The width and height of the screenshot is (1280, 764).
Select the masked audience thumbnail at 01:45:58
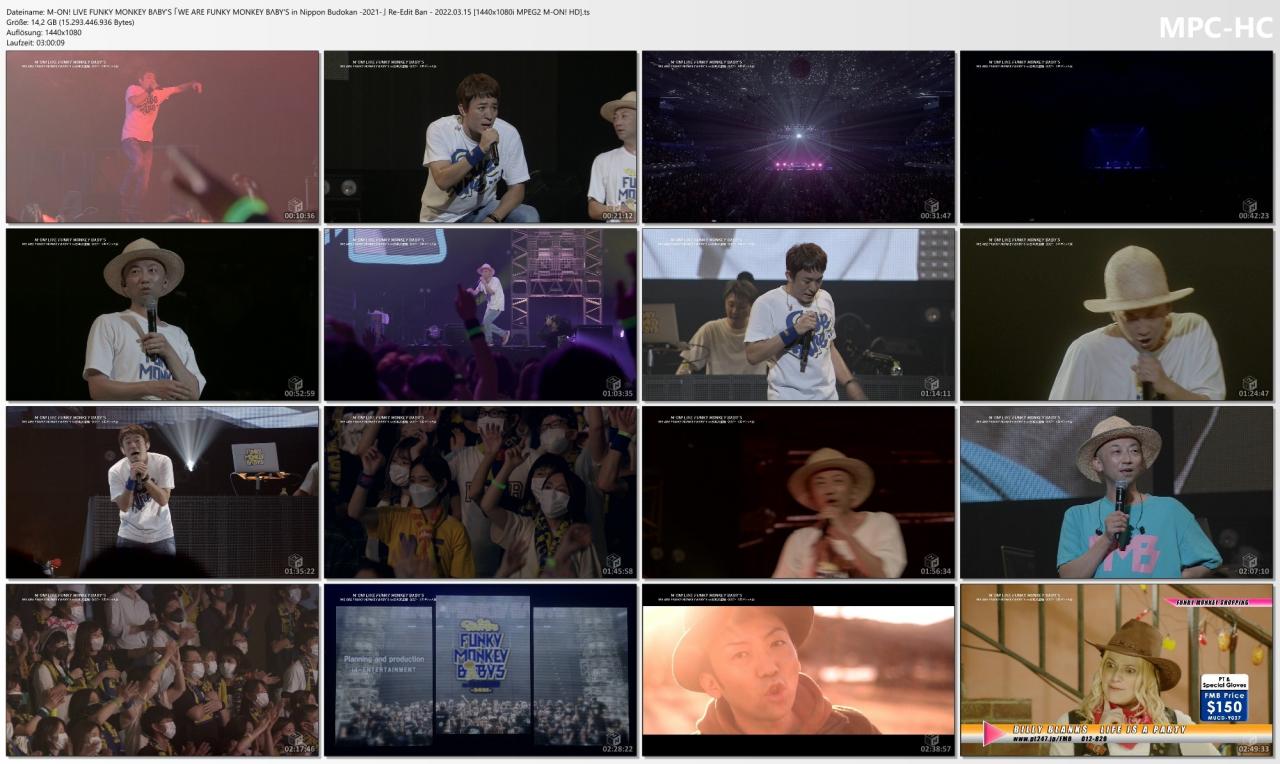tap(480, 492)
